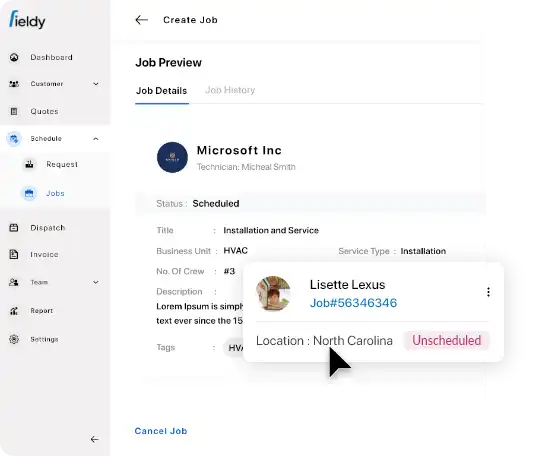Click the Report chart icon
Screen dimensions: 534x456
(14, 311)
